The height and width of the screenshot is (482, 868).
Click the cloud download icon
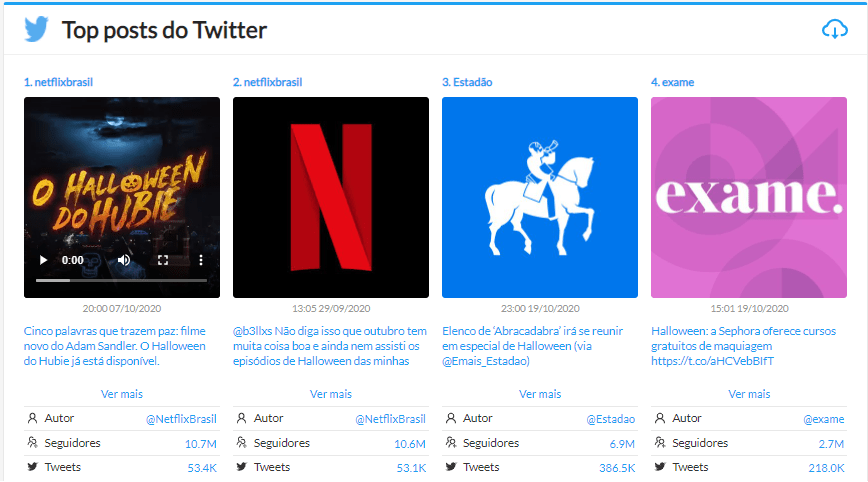[834, 30]
